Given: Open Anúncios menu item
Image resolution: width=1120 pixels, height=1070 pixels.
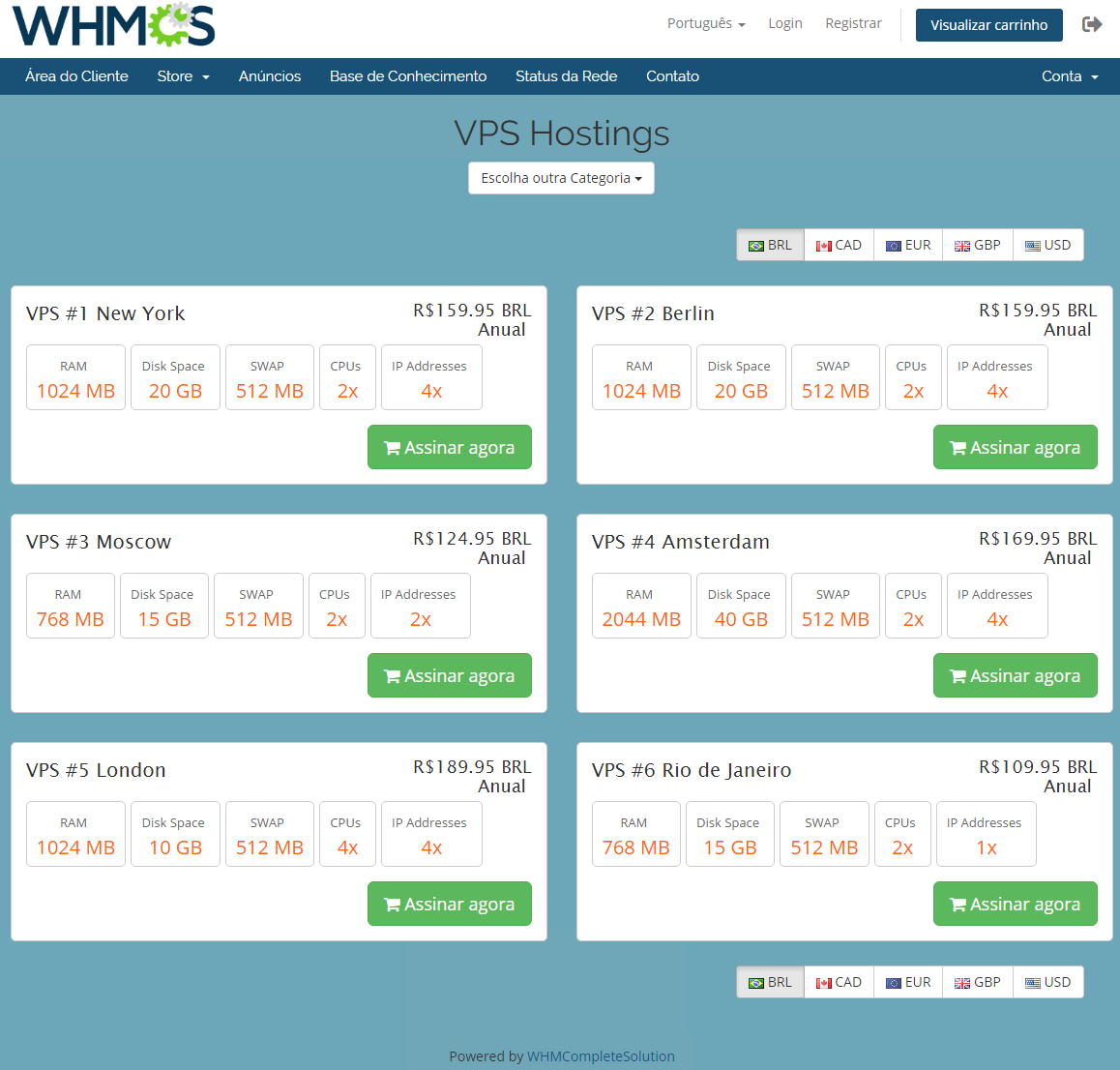Looking at the screenshot, I should [x=269, y=76].
